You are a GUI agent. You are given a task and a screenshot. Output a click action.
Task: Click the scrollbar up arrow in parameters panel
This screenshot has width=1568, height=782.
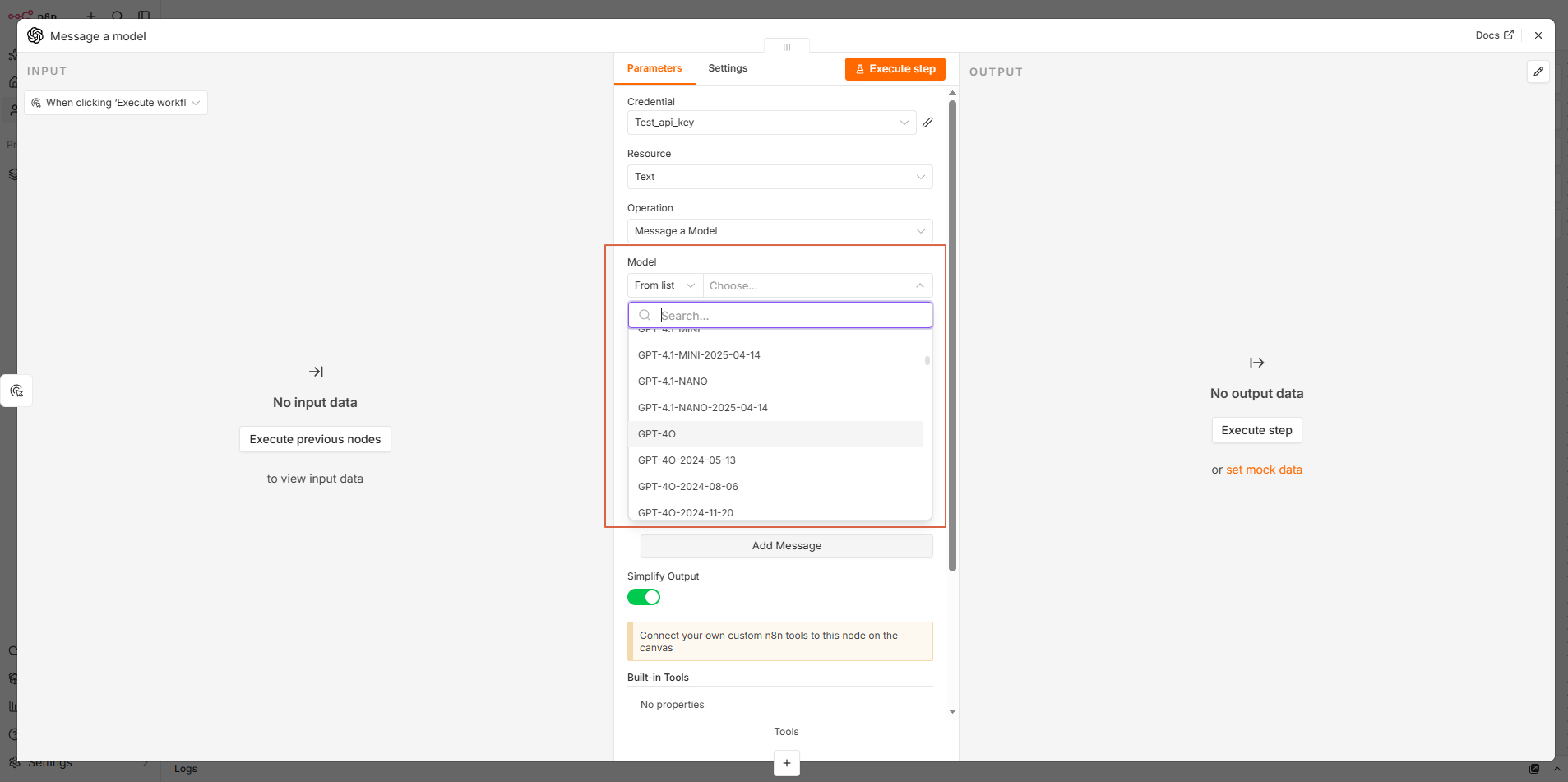(952, 93)
